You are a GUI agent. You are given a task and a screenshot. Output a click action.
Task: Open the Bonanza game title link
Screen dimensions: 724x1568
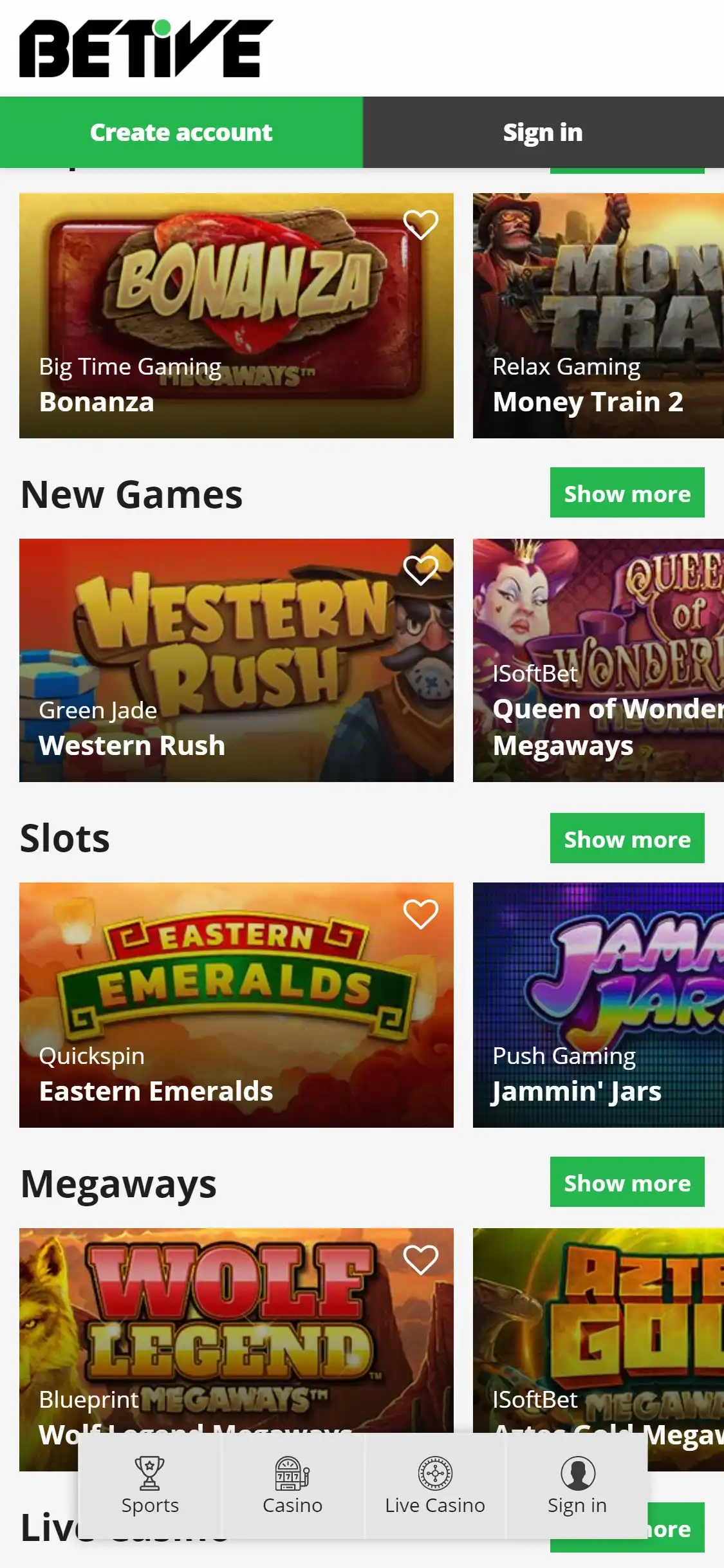click(97, 402)
